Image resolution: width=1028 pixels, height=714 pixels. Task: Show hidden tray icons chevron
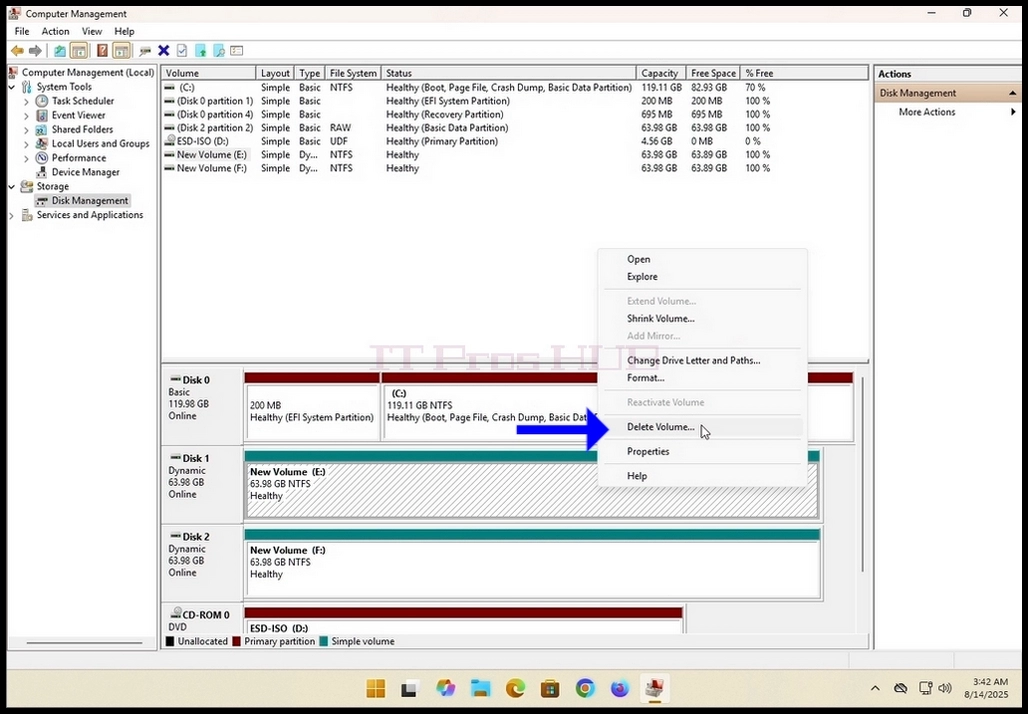875,688
